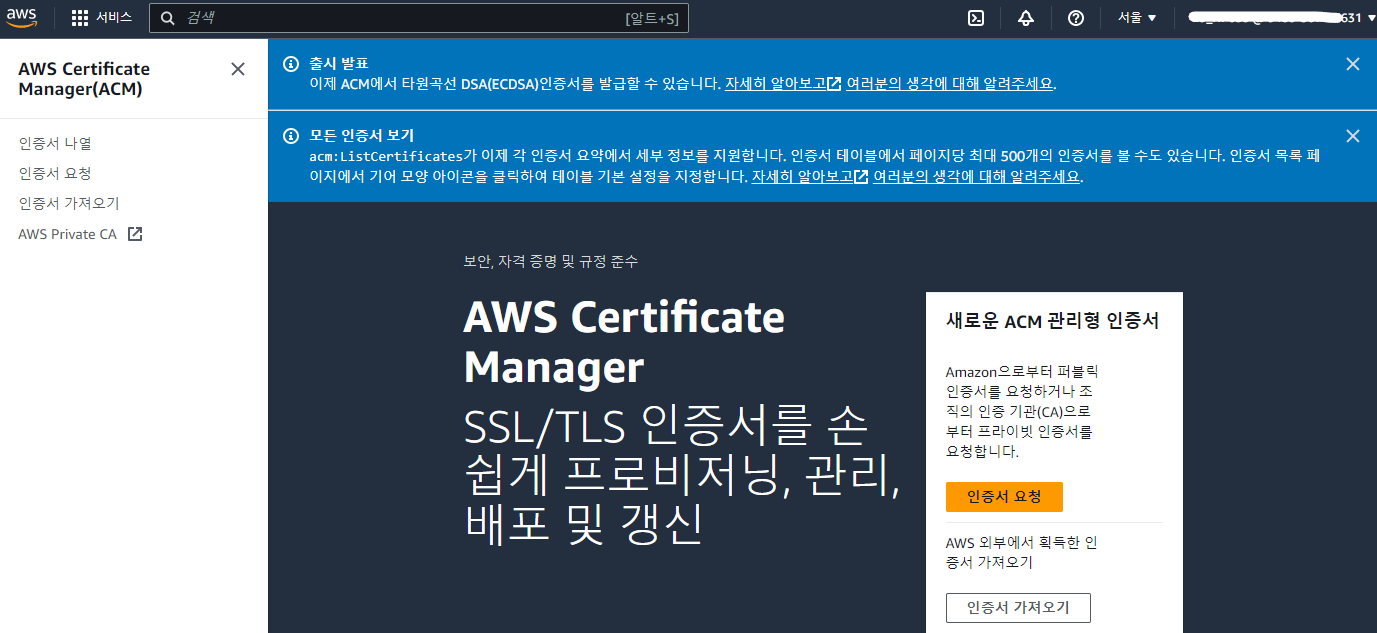Image resolution: width=1377 pixels, height=633 pixels.
Task: Click the search magnifier icon
Action: tap(168, 18)
